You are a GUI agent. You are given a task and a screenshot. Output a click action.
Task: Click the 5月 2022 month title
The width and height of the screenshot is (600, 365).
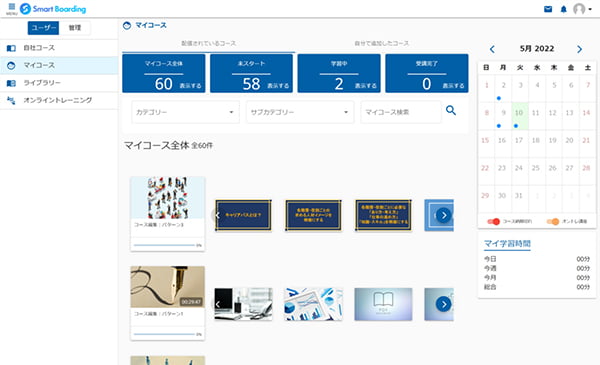[536, 49]
